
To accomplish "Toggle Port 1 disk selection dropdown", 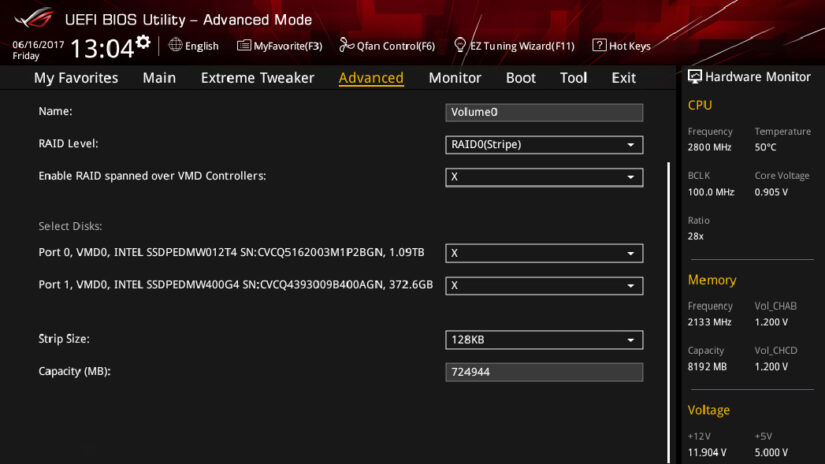I will tap(543, 285).
